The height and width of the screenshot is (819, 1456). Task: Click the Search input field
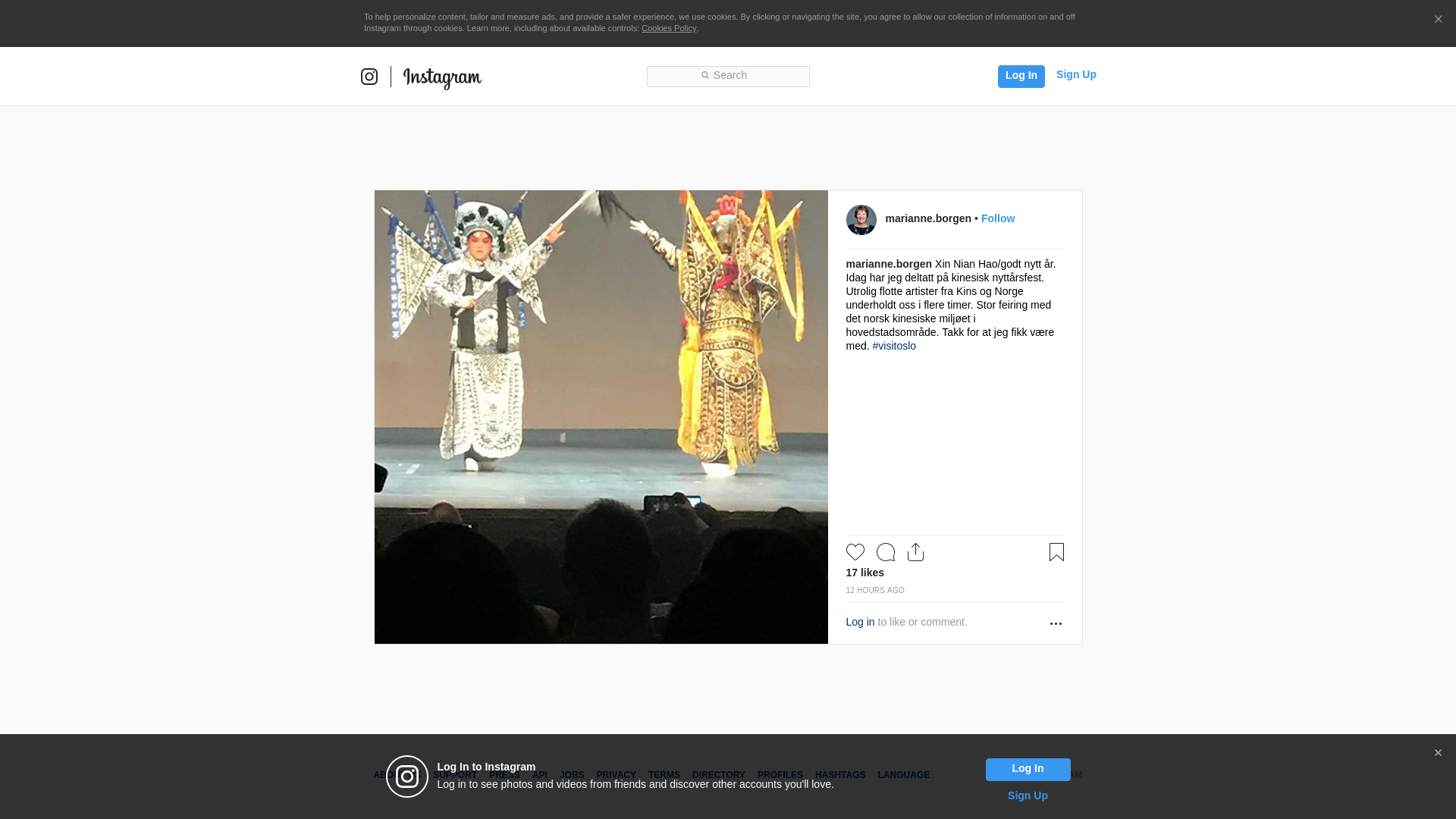pyautogui.click(x=728, y=76)
